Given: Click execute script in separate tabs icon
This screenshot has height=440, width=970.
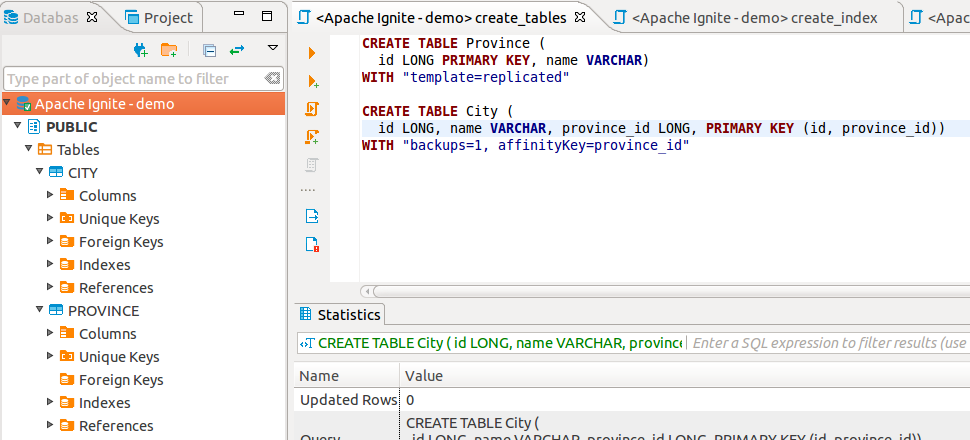Looking at the screenshot, I should [312, 137].
